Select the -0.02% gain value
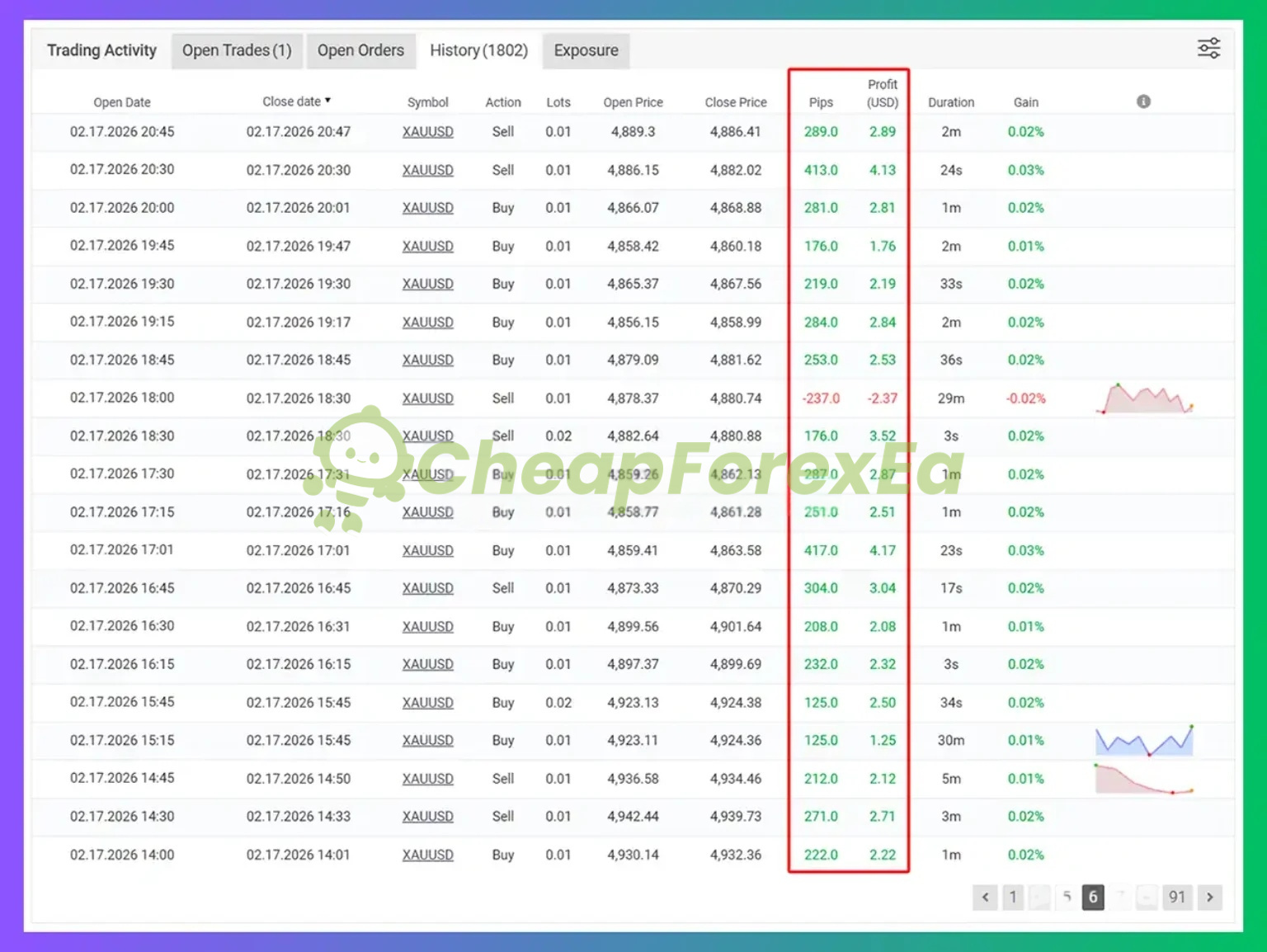This screenshot has height=952, width=1267. (1025, 398)
